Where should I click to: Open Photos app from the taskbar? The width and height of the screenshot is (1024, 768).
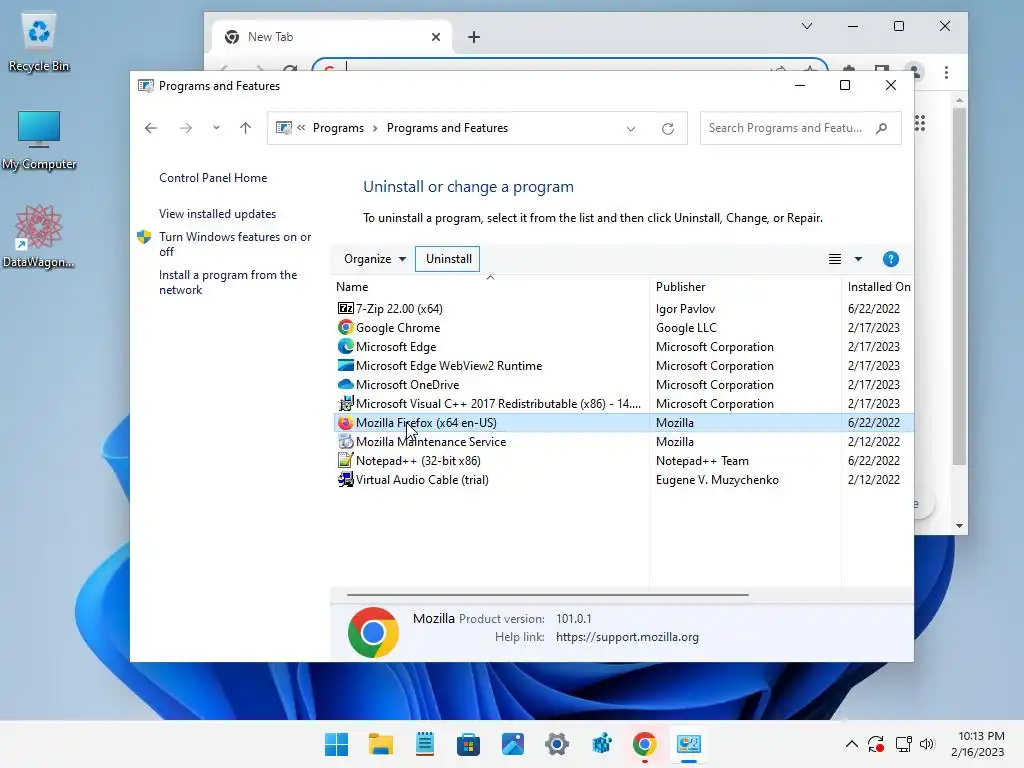point(513,744)
